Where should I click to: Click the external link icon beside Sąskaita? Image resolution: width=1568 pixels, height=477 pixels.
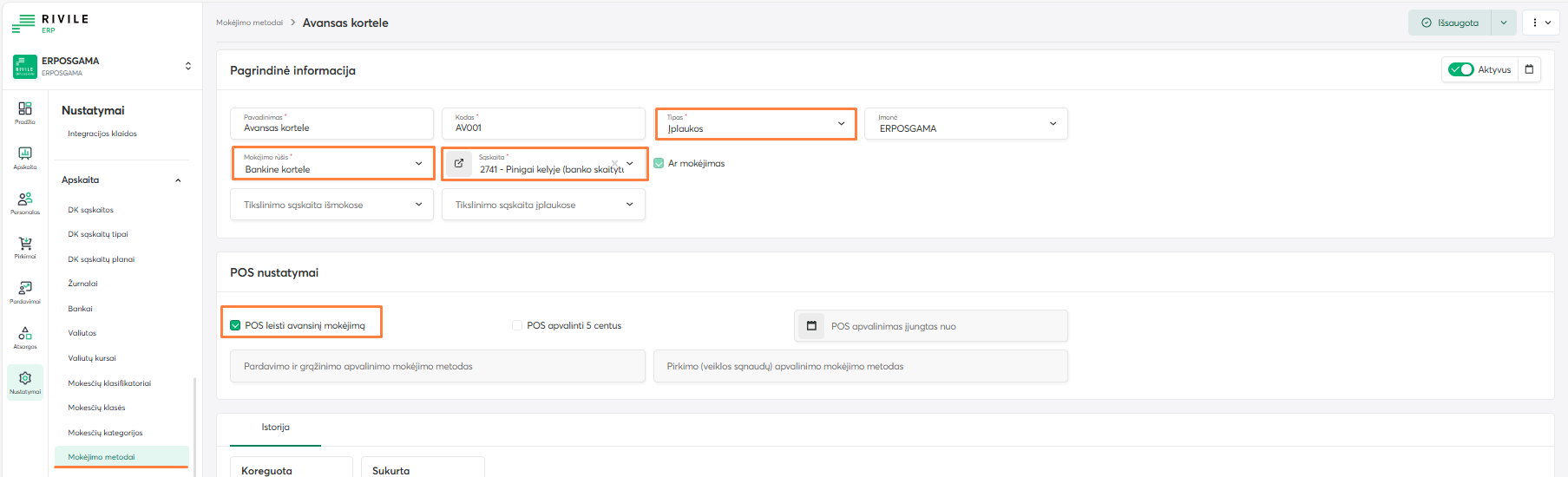coord(459,163)
